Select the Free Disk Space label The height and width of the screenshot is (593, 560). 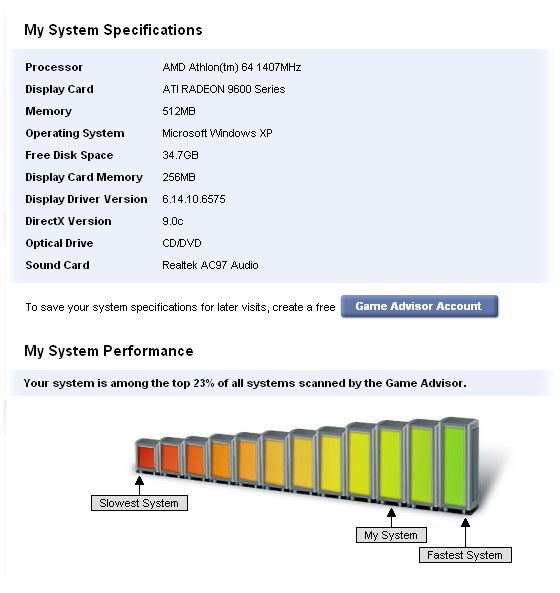(69, 155)
